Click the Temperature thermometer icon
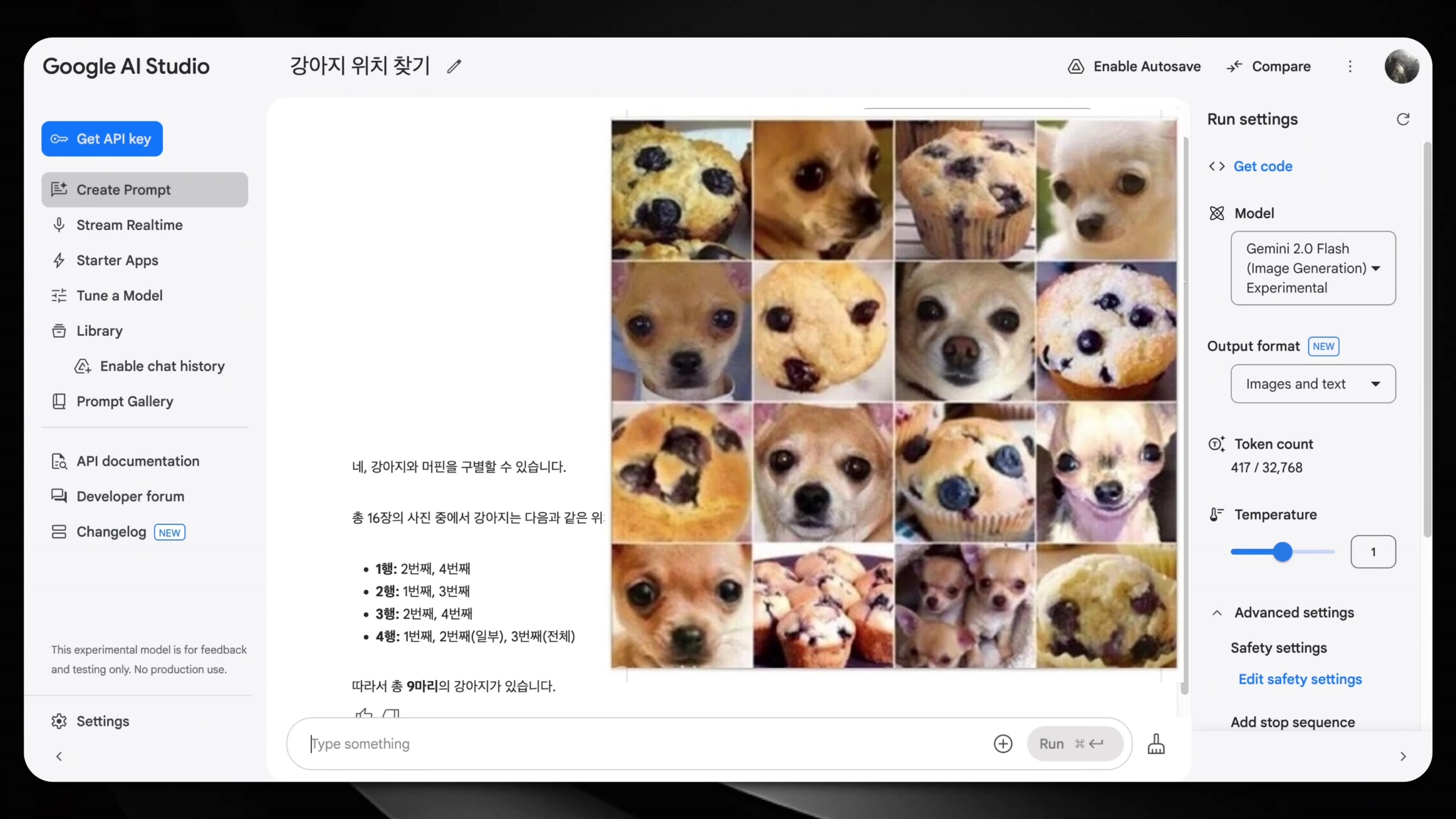The height and width of the screenshot is (819, 1456). 1217,515
